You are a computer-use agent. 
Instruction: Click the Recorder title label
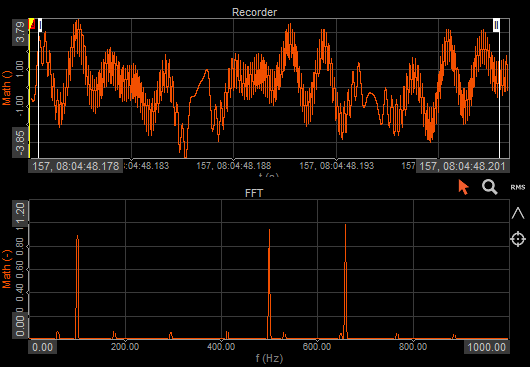(x=254, y=12)
